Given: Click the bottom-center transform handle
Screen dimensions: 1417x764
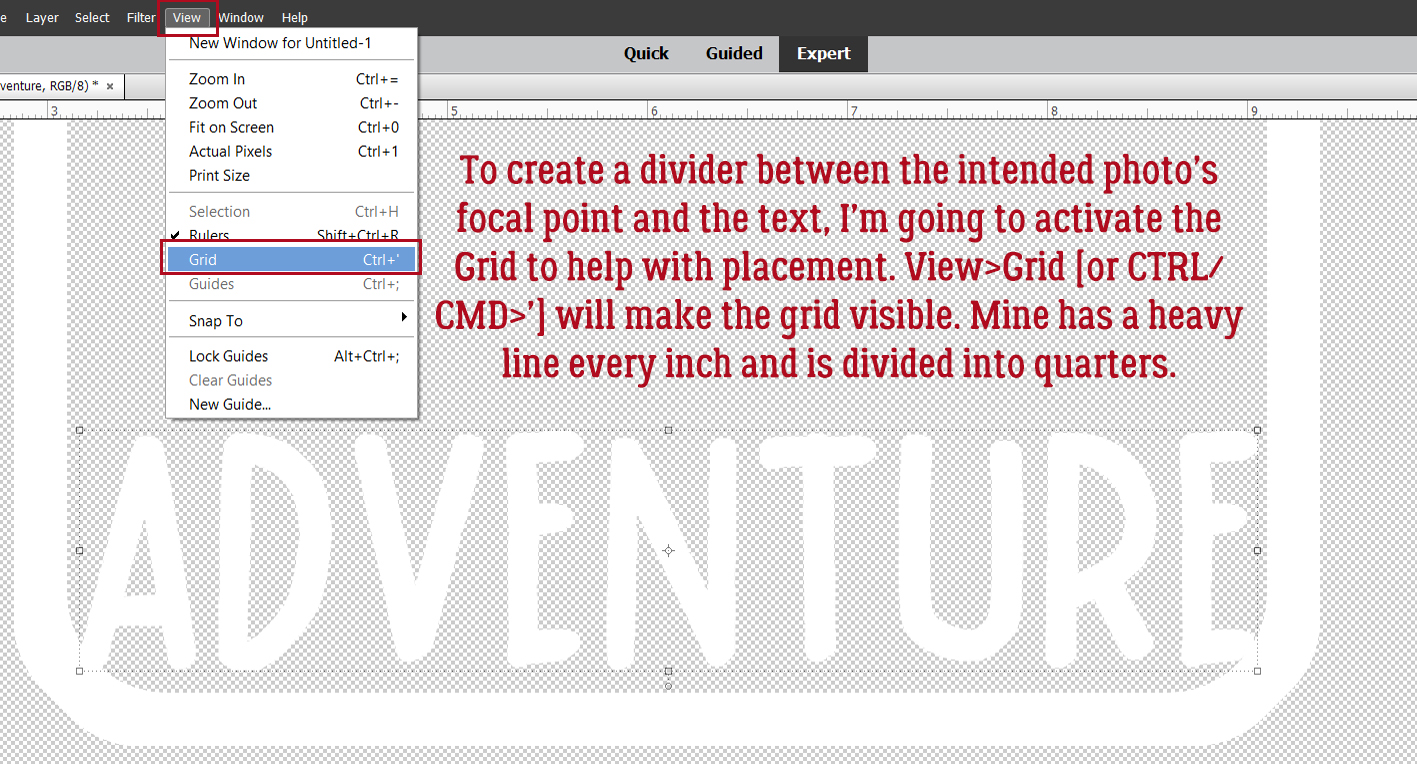Looking at the screenshot, I should [668, 671].
